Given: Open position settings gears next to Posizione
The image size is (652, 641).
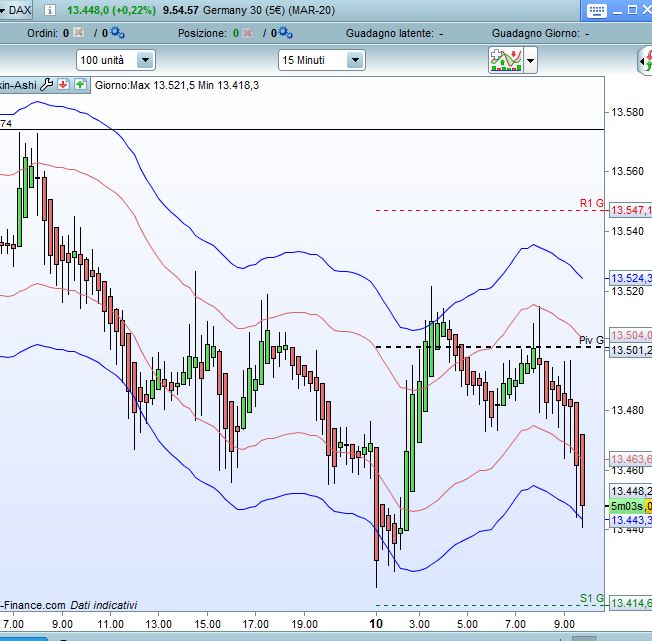Looking at the screenshot, I should [285, 33].
